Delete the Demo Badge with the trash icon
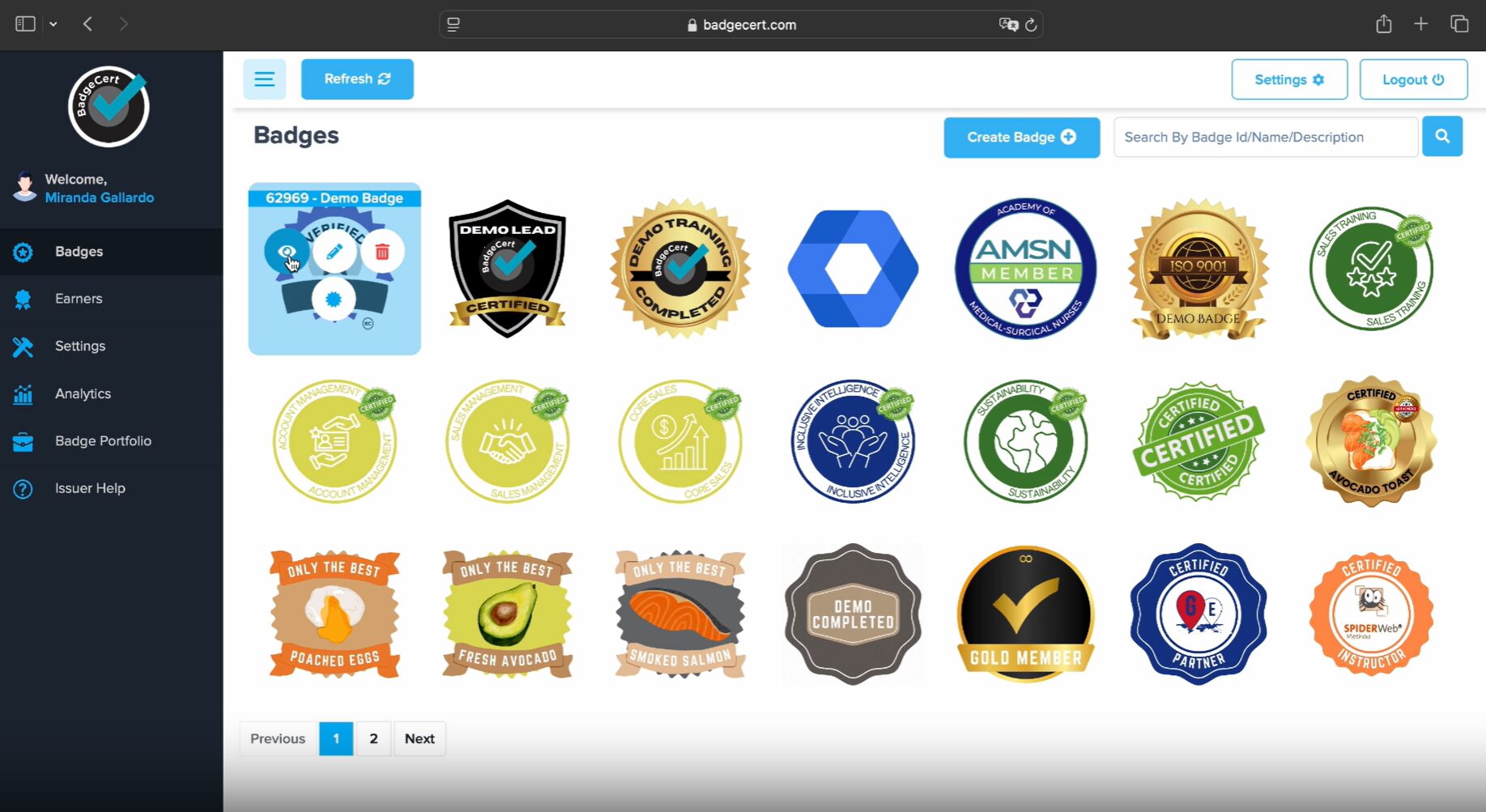The width and height of the screenshot is (1486, 812). (x=382, y=252)
